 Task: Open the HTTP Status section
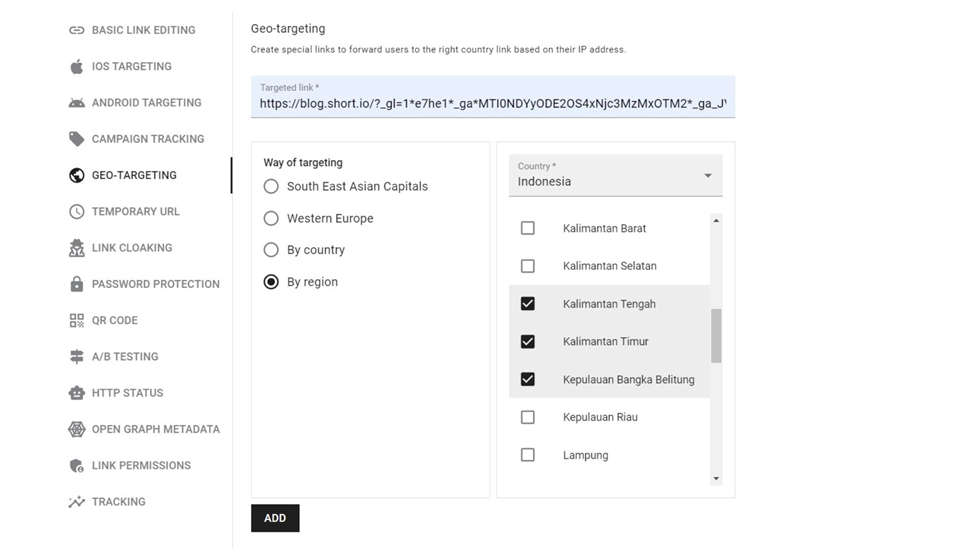(127, 393)
